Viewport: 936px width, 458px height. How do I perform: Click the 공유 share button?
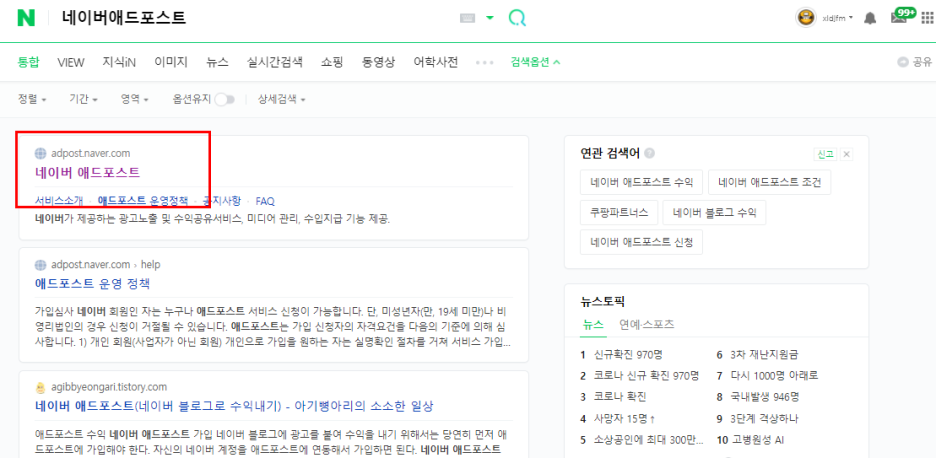915,62
